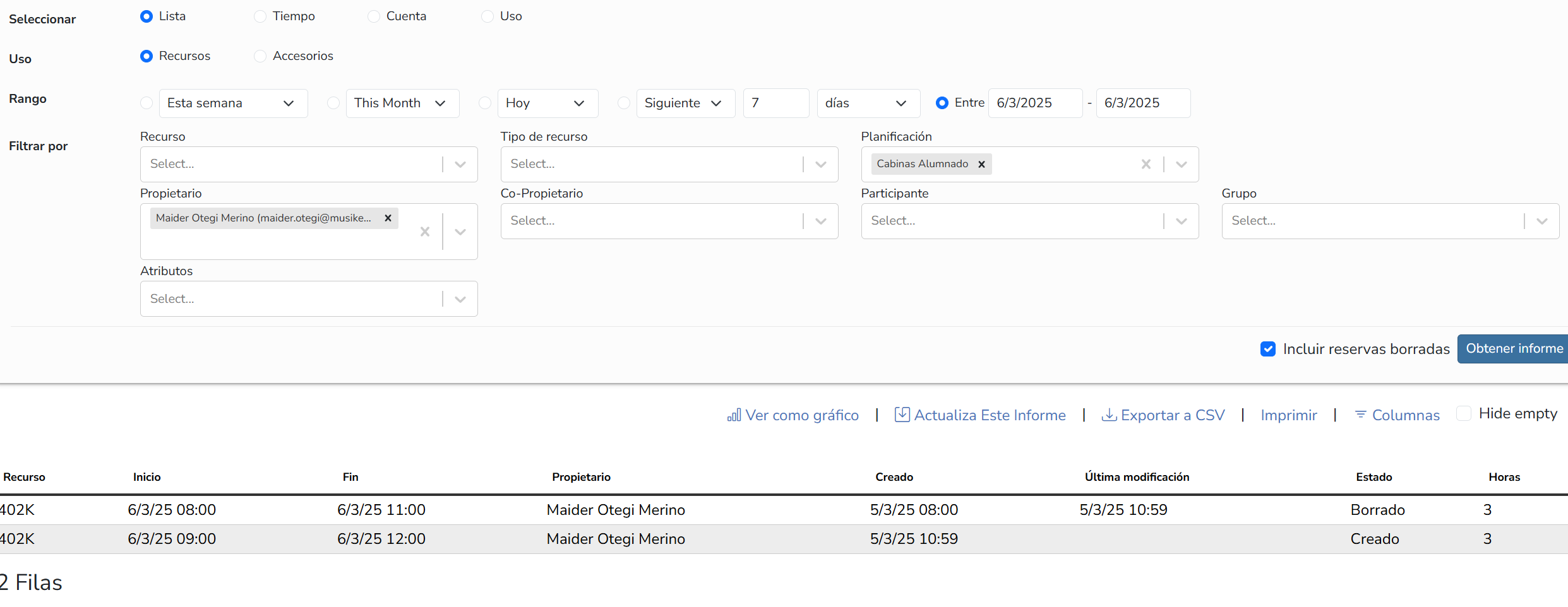Click the Ver como gráfico chart icon
The image size is (1568, 607).
tap(734, 415)
